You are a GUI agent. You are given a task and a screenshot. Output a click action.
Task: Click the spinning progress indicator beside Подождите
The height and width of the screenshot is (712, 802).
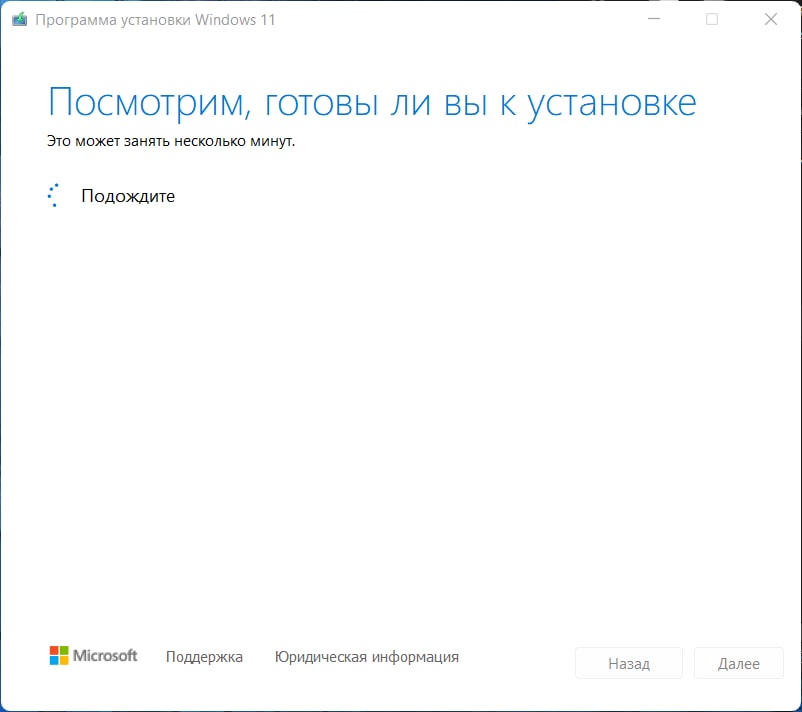click(x=54, y=195)
